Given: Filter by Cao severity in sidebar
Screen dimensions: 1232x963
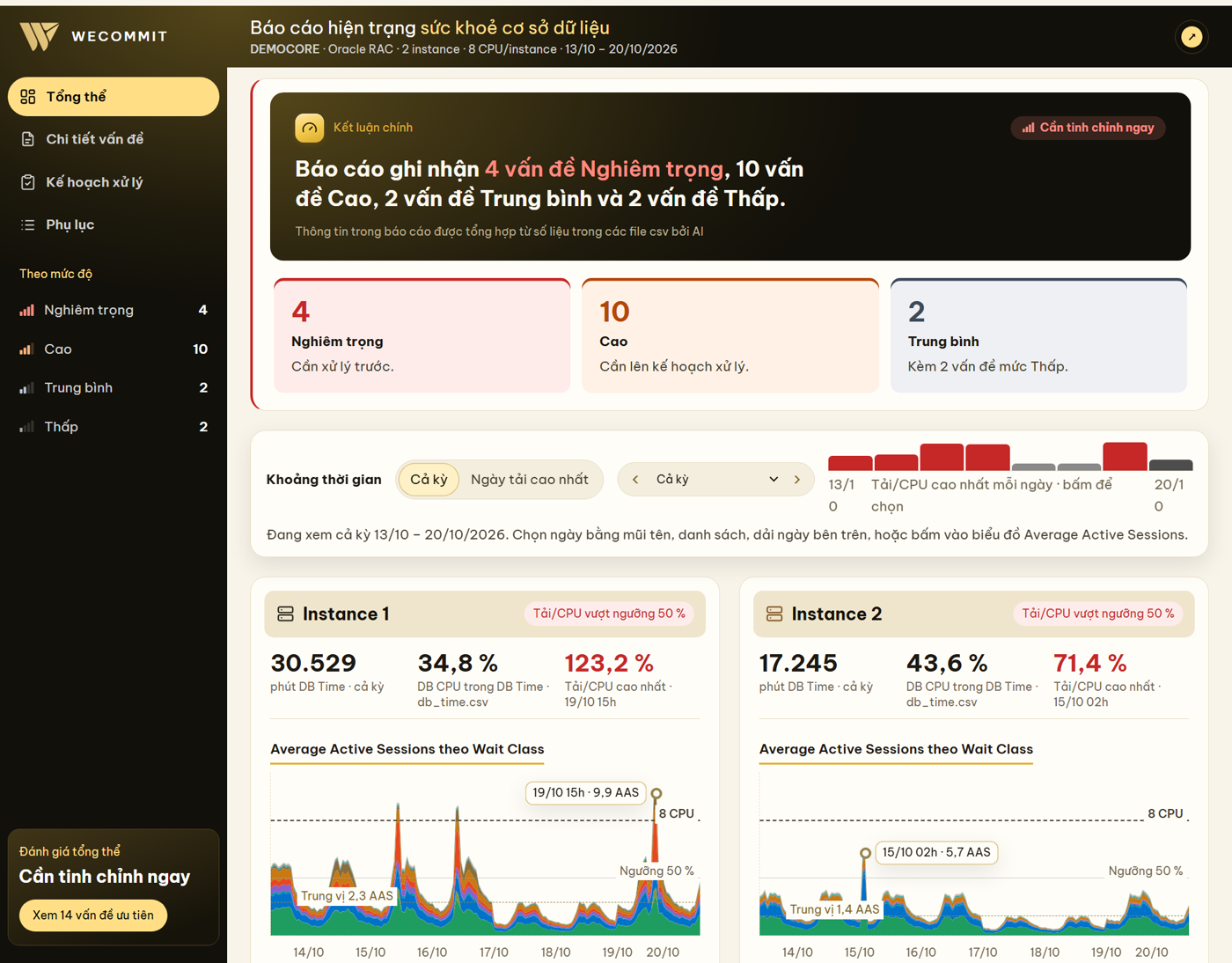Looking at the screenshot, I should (x=114, y=349).
